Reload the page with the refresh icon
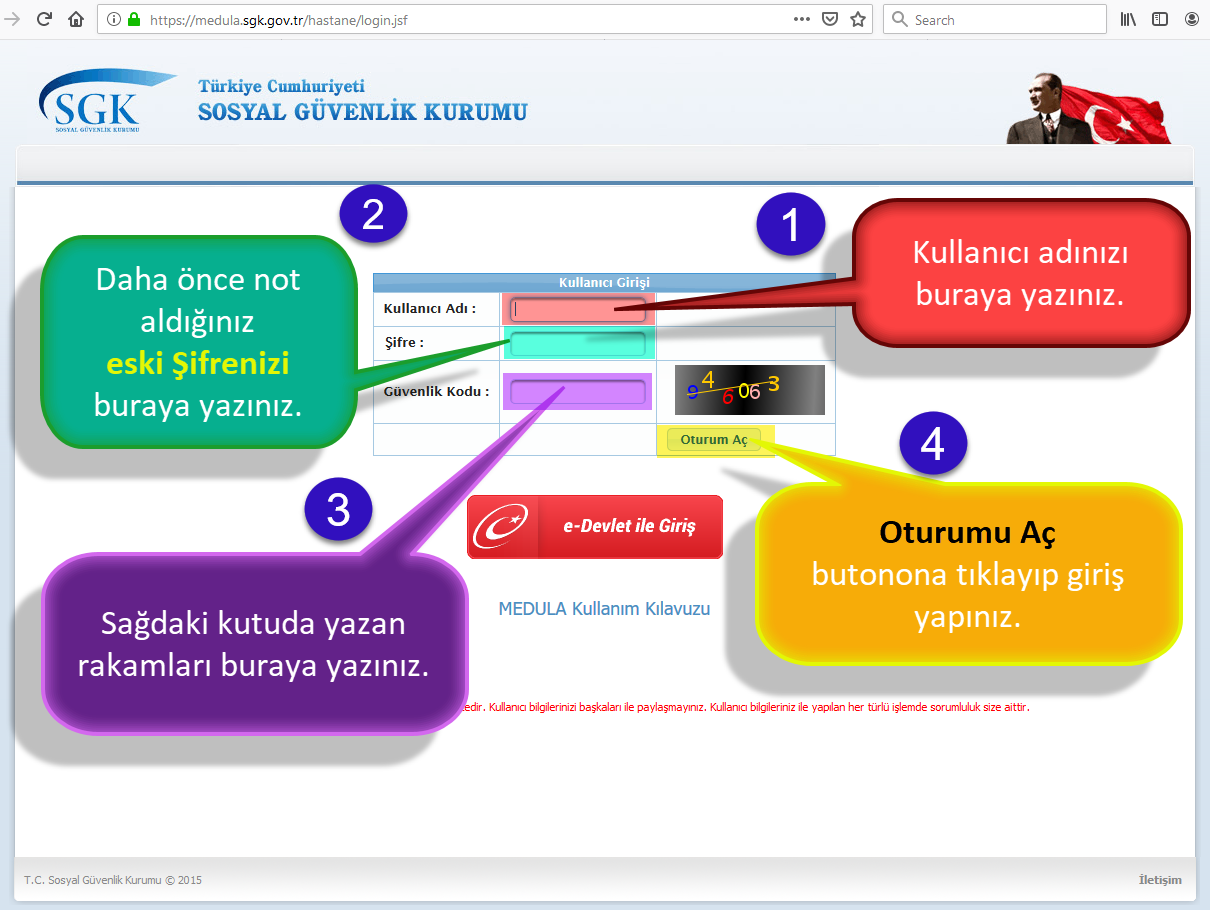This screenshot has width=1210, height=910. tap(44, 19)
